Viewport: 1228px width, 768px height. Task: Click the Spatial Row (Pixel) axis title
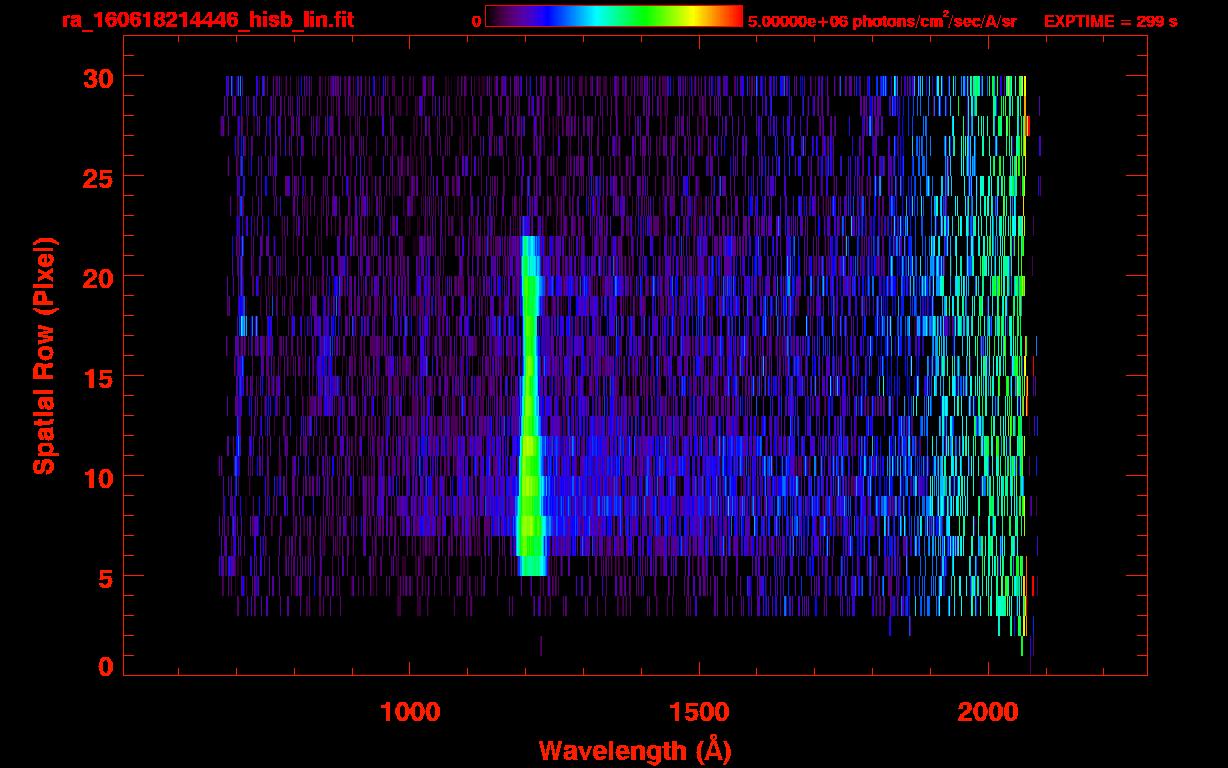(x=45, y=356)
